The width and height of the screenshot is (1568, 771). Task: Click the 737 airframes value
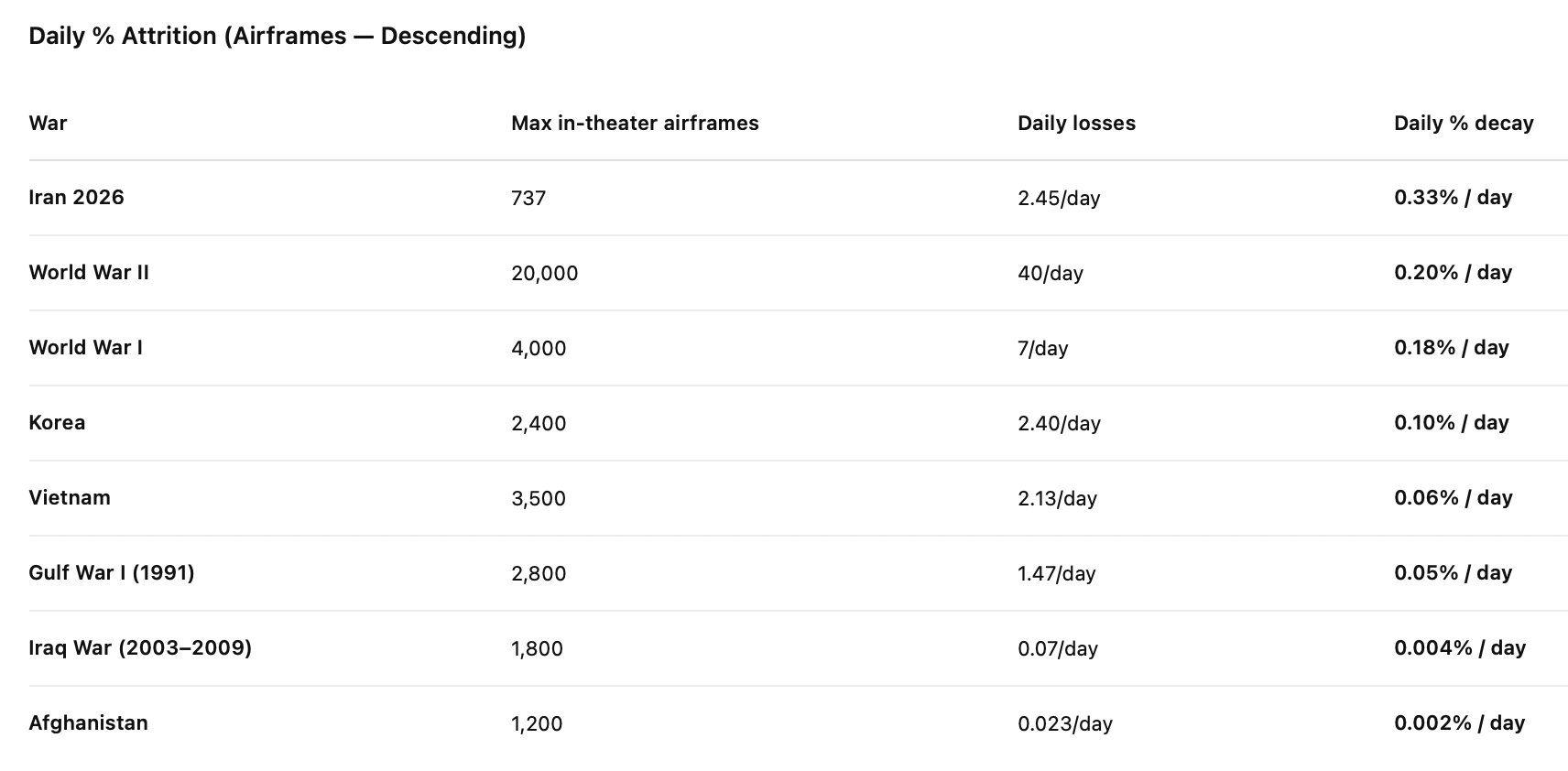(528, 198)
